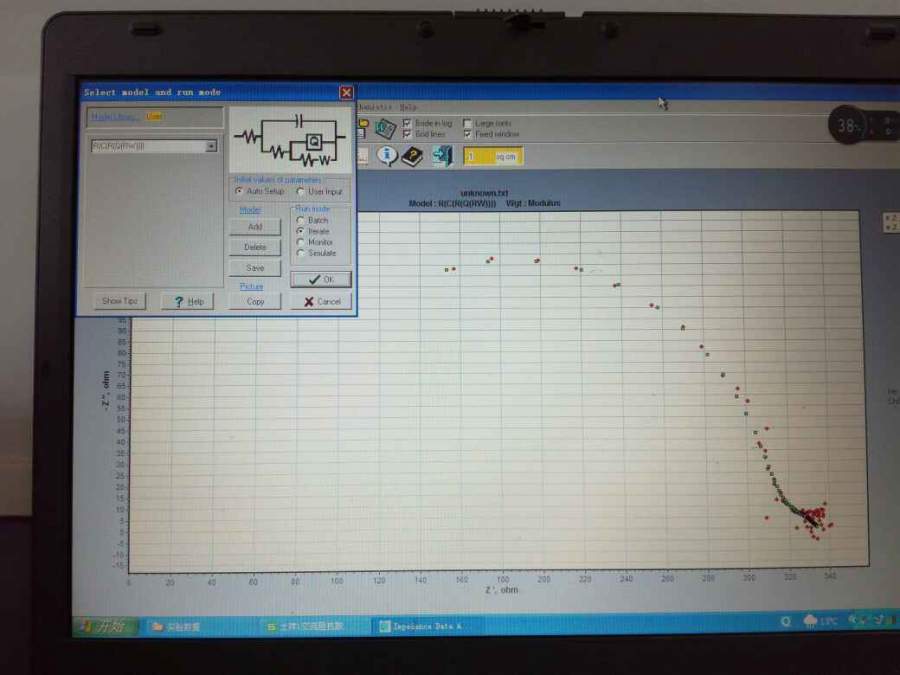Choose Simulate run mode

point(300,253)
